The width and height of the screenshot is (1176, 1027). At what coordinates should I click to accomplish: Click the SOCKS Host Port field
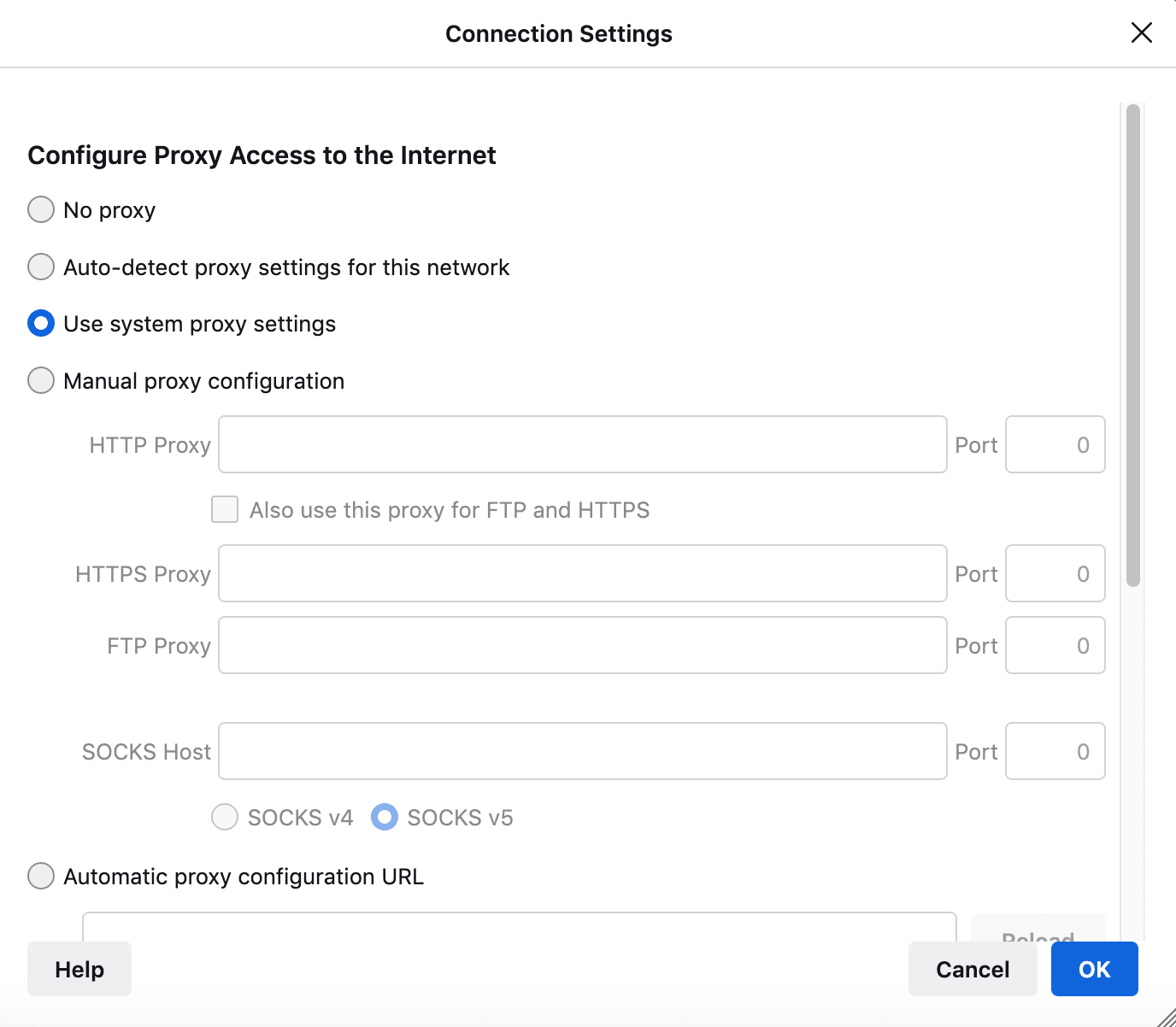pos(1055,751)
